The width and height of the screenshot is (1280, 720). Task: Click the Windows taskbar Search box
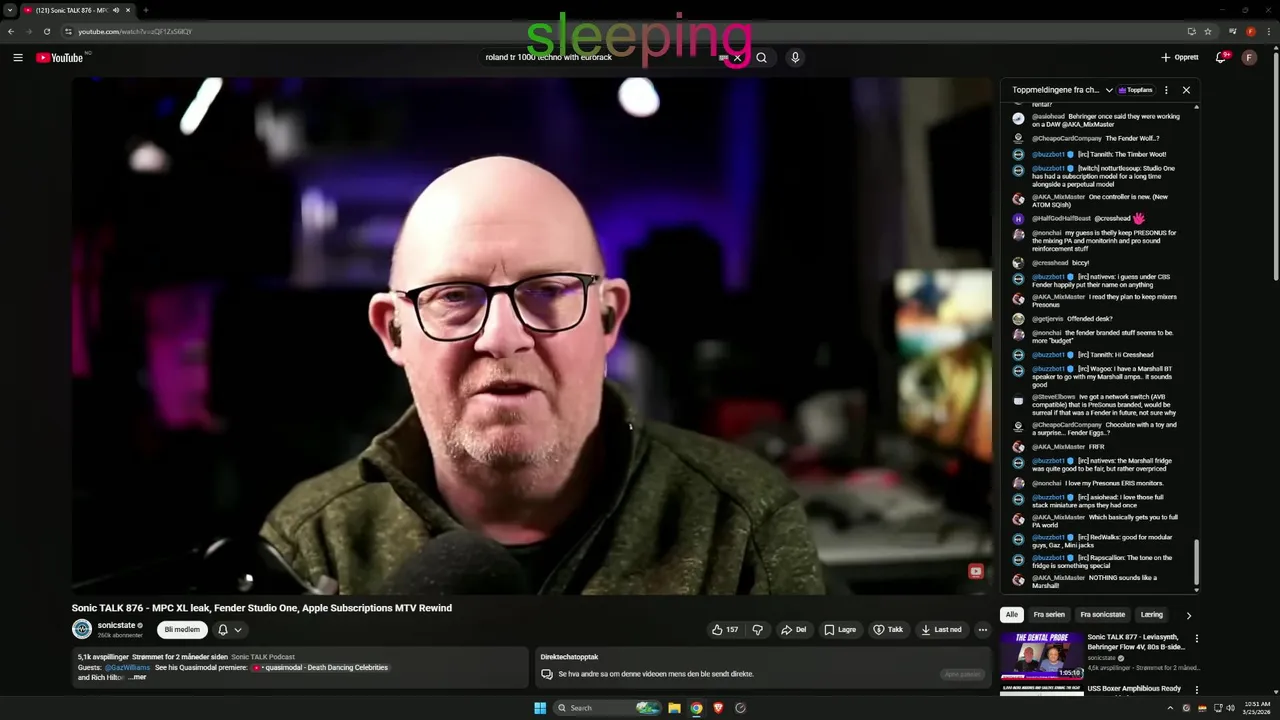pos(609,708)
